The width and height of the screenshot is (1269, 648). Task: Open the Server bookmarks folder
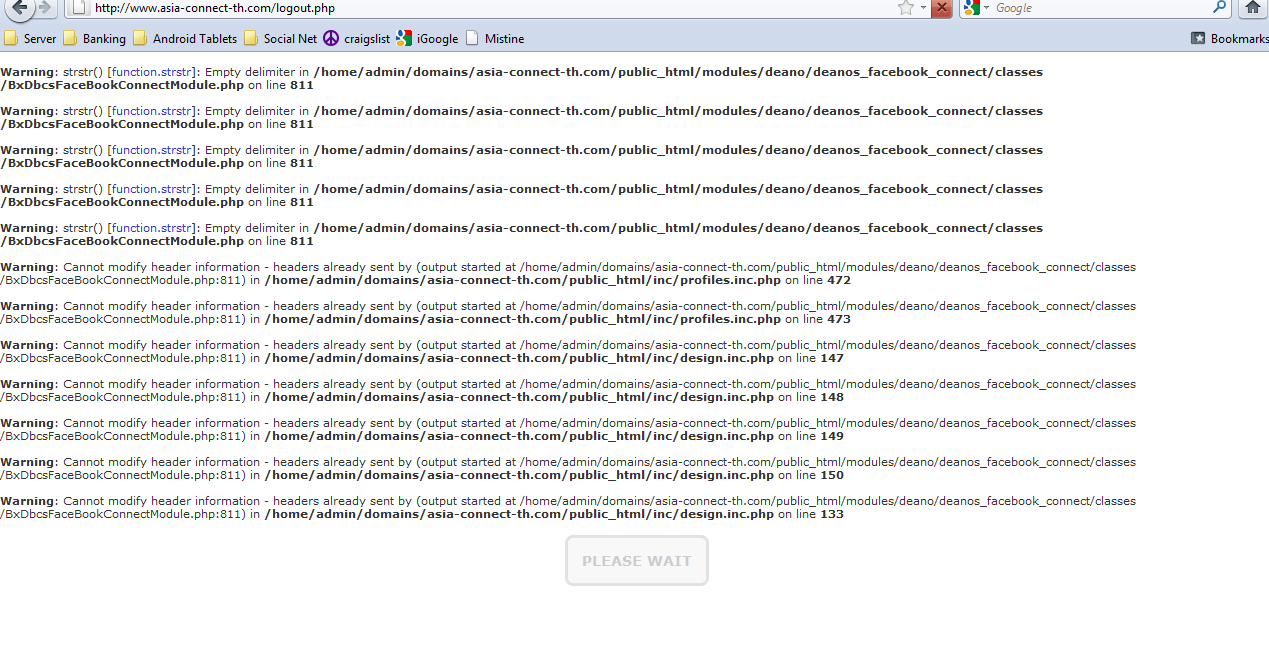click(30, 39)
